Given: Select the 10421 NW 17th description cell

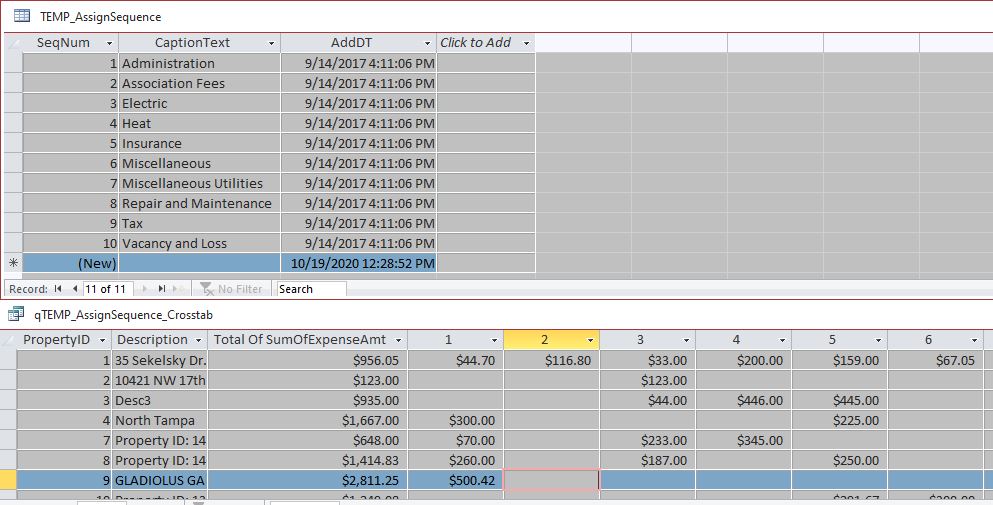Looking at the screenshot, I should [x=159, y=380].
